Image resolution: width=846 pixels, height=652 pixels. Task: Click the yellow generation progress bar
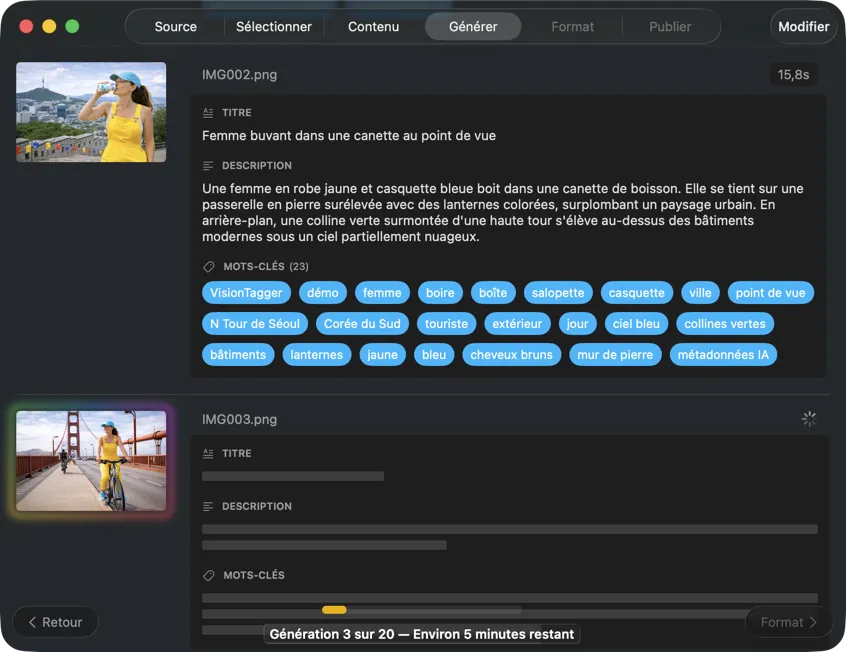tap(334, 610)
